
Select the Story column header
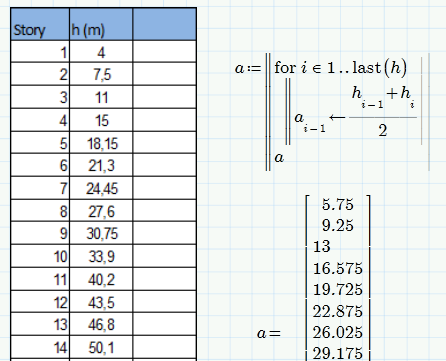40,24
